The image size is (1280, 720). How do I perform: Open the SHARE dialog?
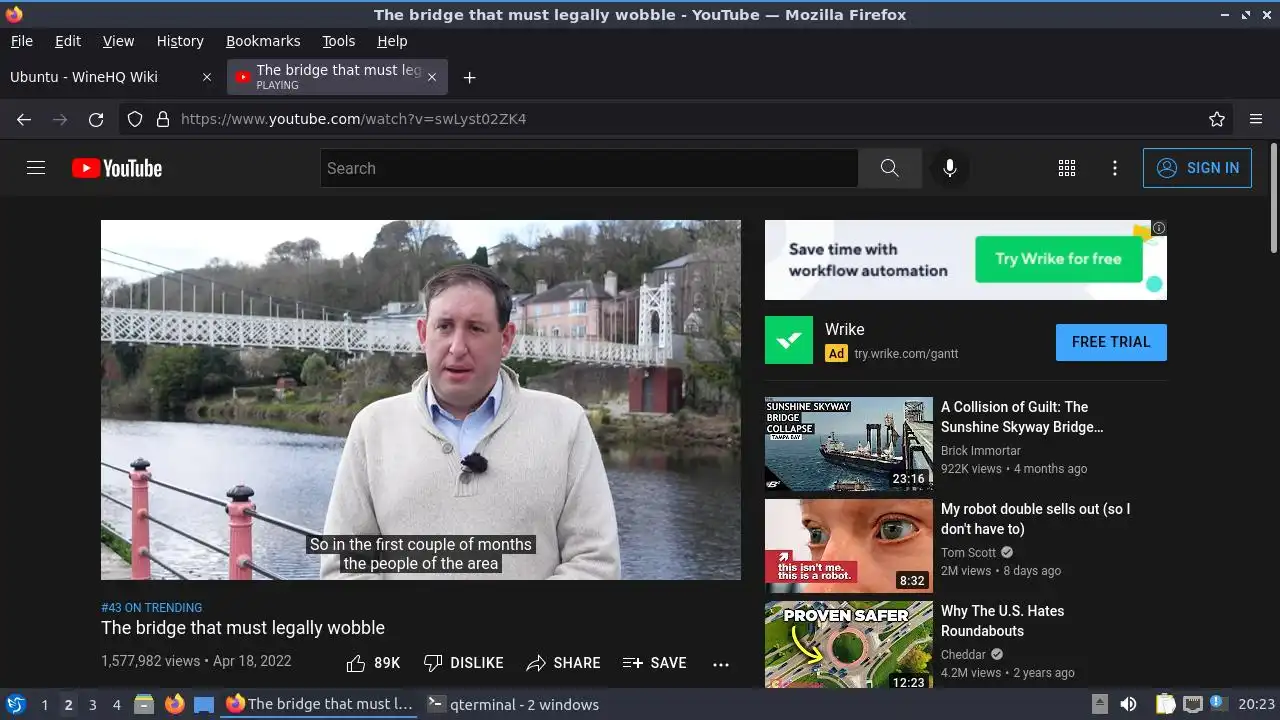[563, 663]
